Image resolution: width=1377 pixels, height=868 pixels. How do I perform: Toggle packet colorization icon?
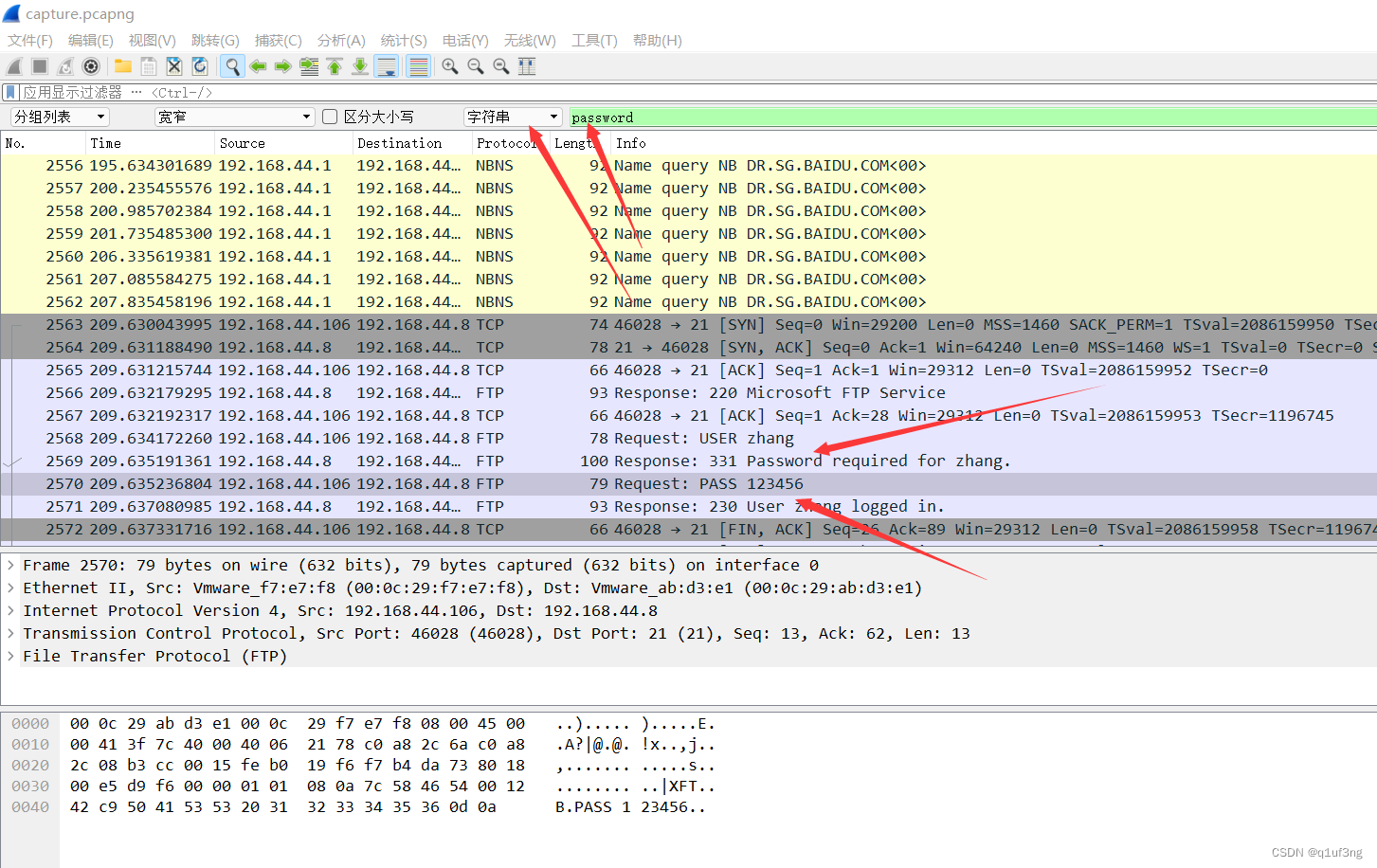tap(418, 66)
